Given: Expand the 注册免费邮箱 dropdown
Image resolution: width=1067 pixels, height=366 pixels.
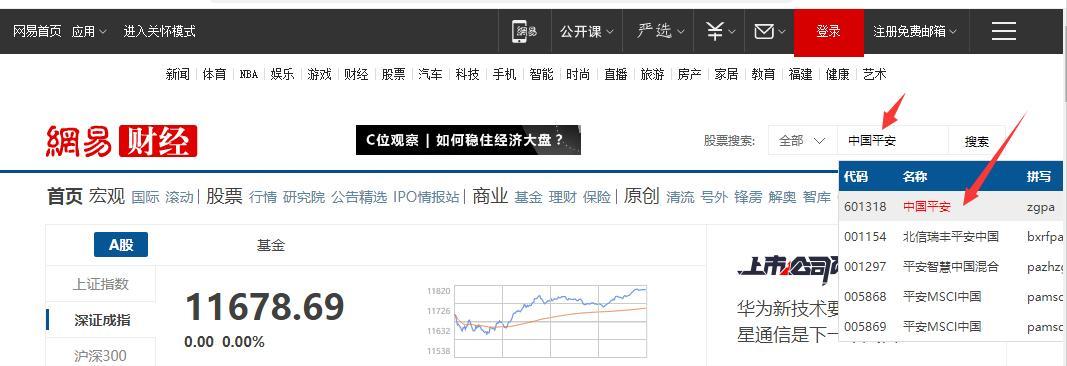Looking at the screenshot, I should point(915,31).
